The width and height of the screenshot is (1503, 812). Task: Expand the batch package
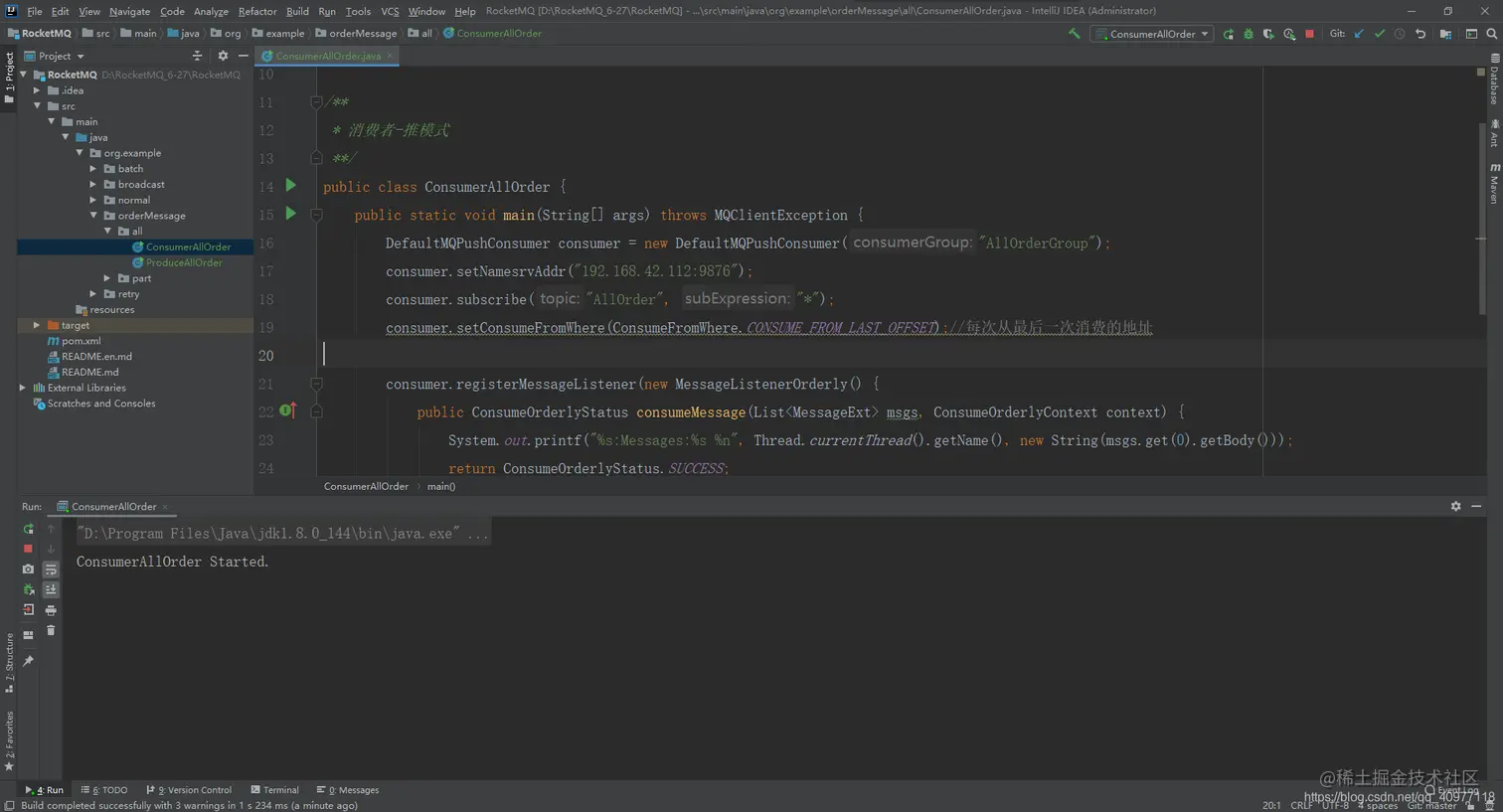pos(93,169)
